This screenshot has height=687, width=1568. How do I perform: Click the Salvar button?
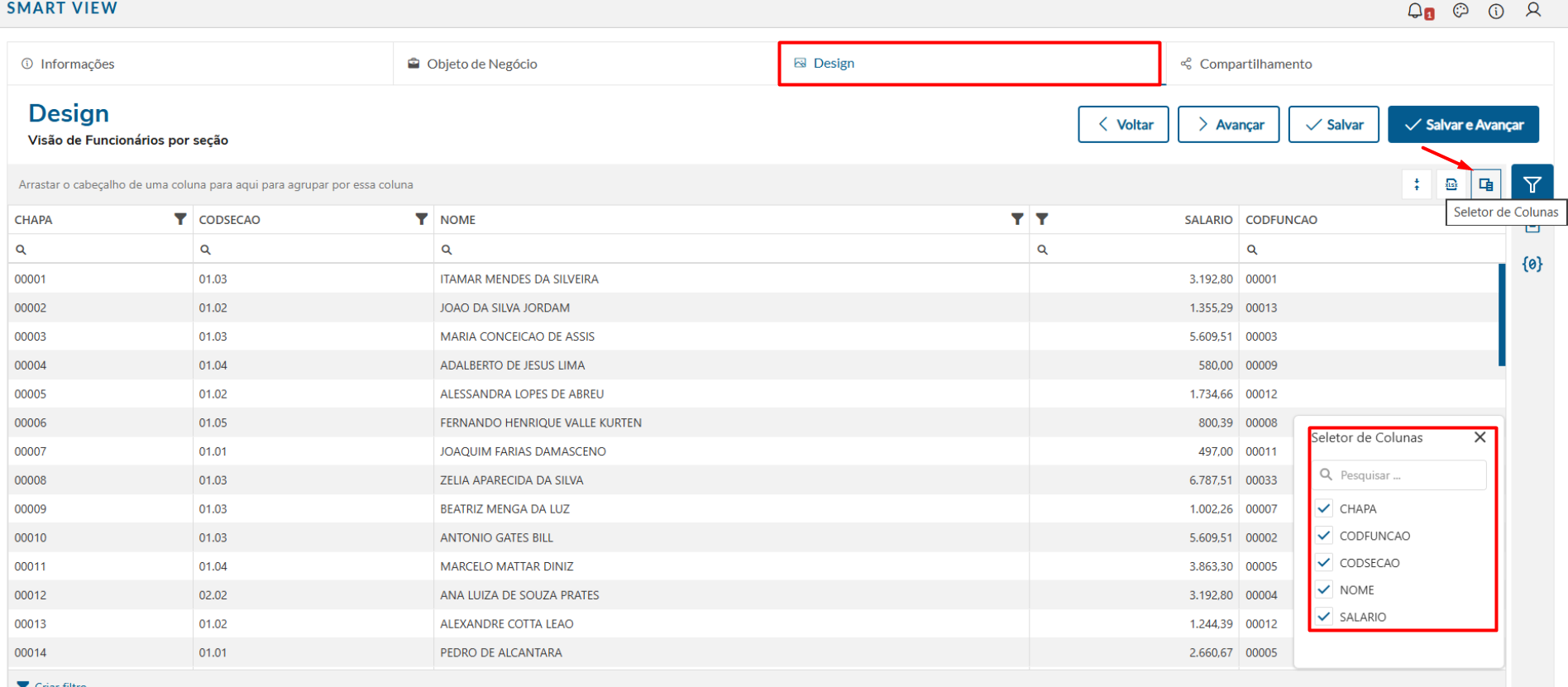1333,125
